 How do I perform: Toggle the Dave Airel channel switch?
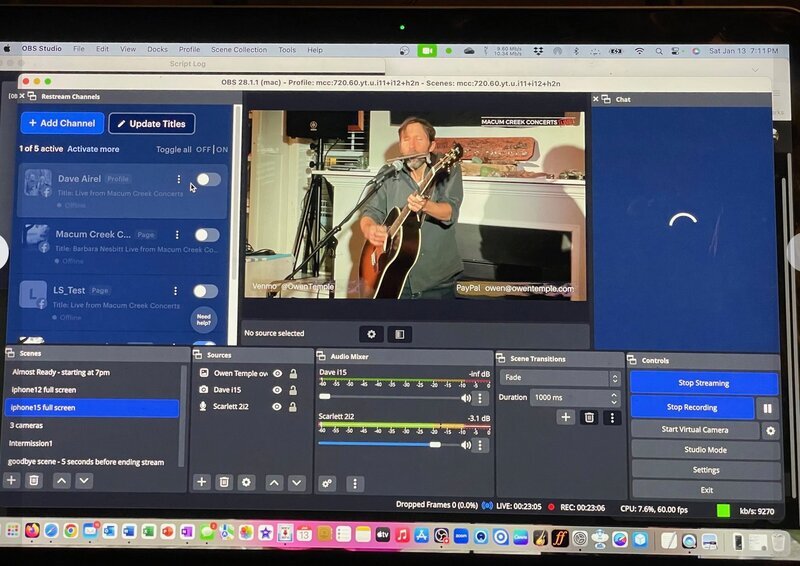tap(207, 179)
